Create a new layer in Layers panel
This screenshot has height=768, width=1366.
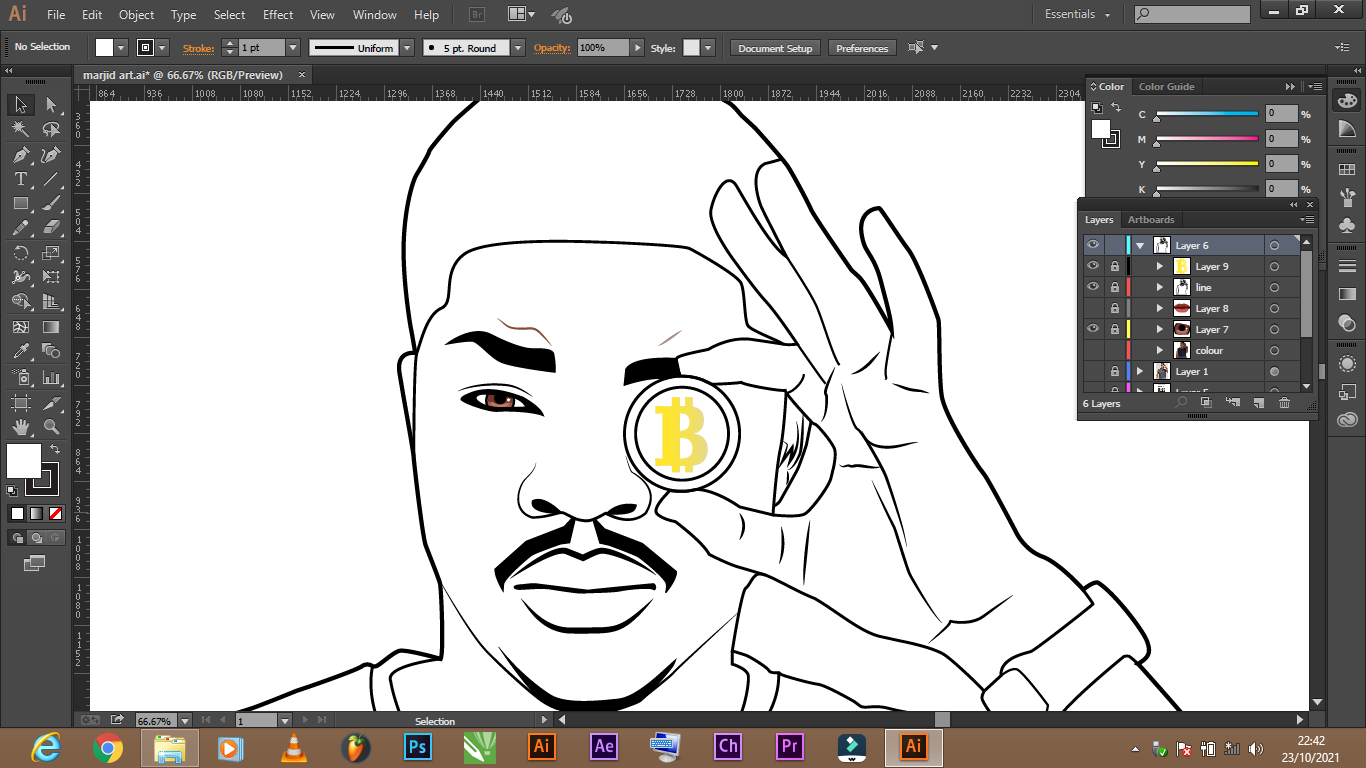coord(1258,403)
